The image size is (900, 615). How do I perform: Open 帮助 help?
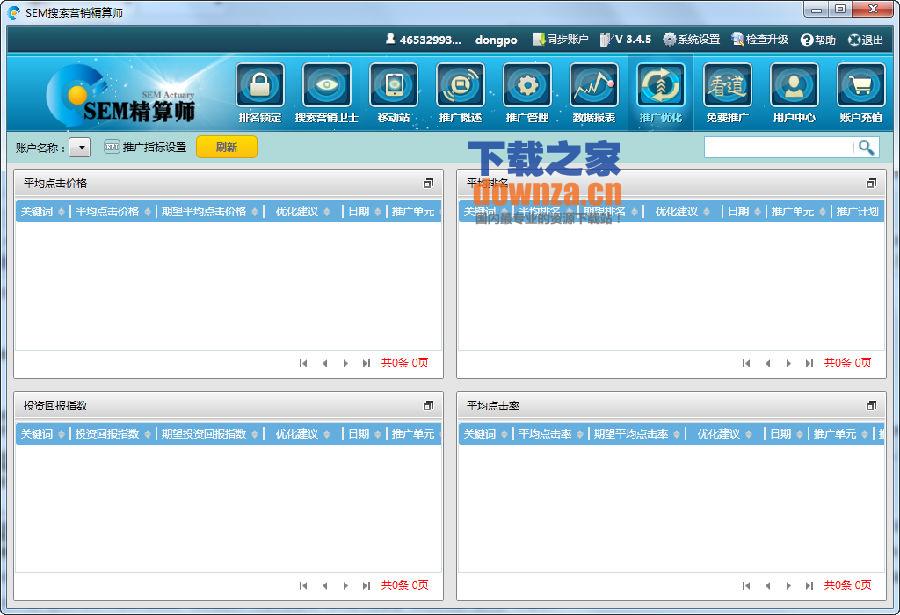click(818, 40)
